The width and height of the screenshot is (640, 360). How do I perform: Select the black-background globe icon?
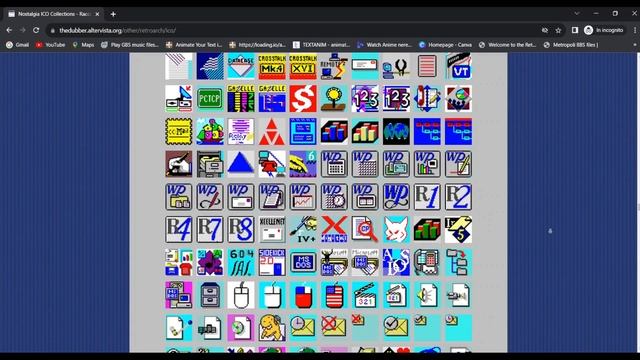(x=396, y=131)
